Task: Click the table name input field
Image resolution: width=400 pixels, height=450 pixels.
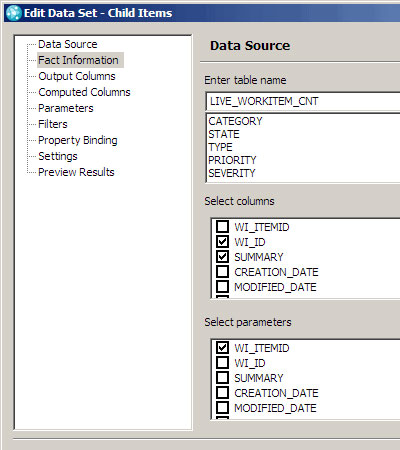Action: pyautogui.click(x=303, y=101)
